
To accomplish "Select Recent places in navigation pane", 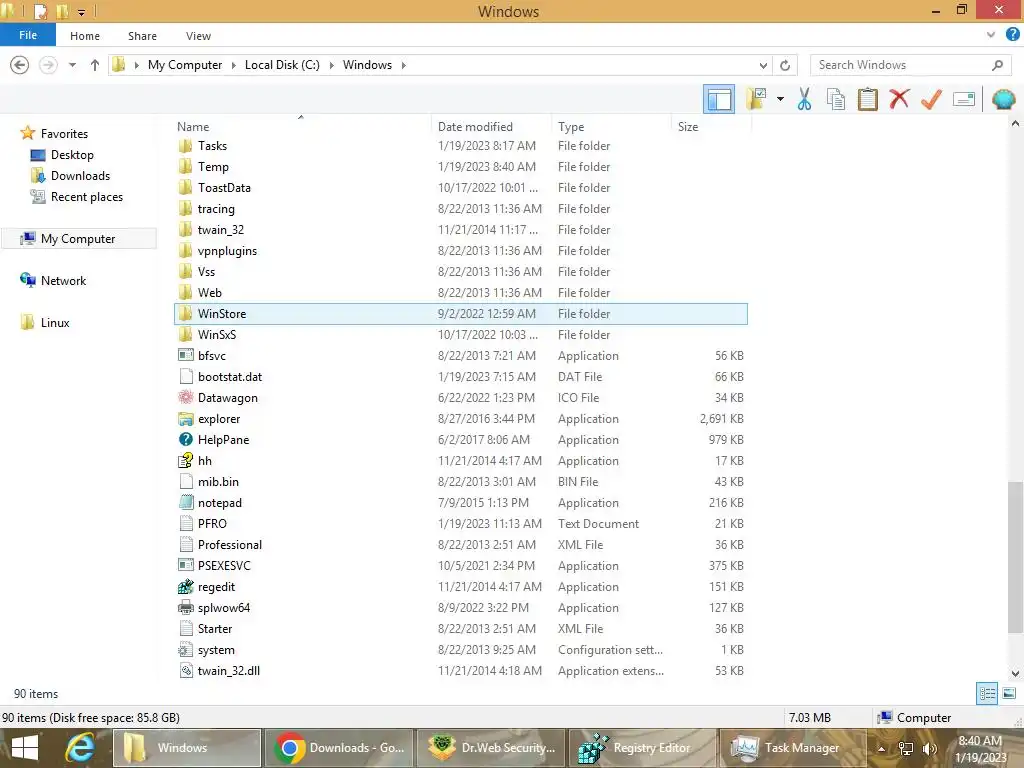I will tap(86, 197).
